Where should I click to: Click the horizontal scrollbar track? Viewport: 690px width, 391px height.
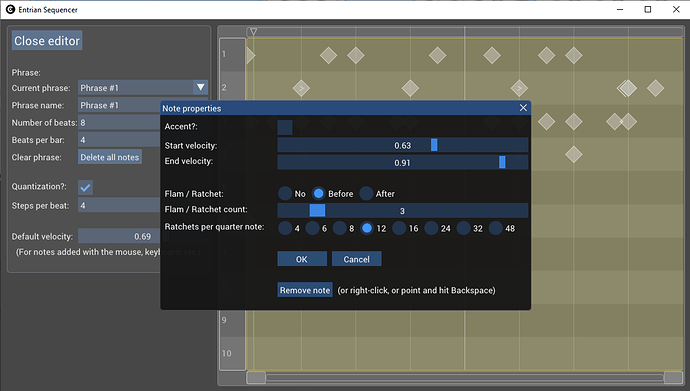[x=464, y=377]
